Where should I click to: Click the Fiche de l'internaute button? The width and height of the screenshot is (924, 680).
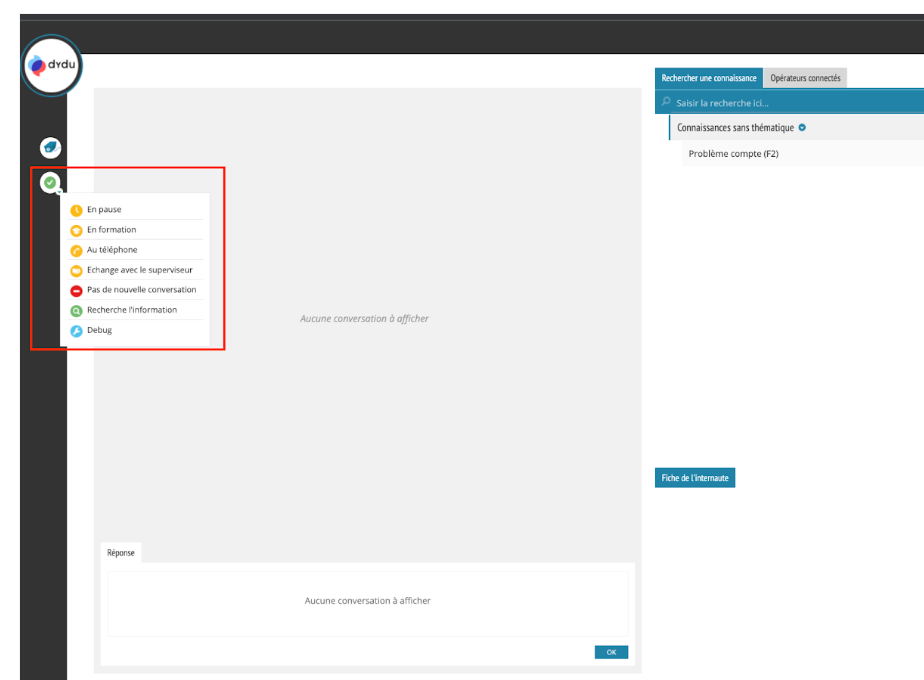click(x=695, y=478)
